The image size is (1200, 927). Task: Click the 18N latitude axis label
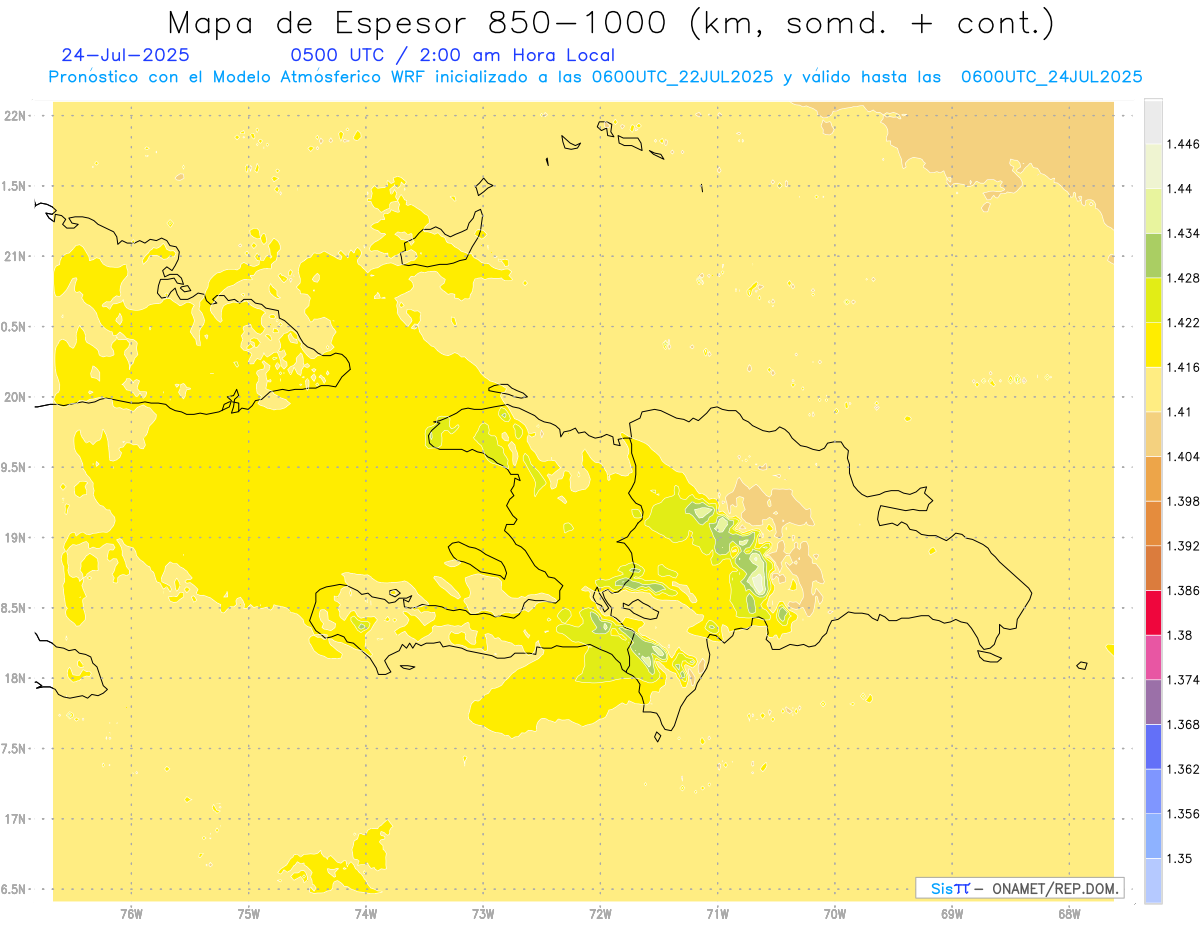[15, 679]
